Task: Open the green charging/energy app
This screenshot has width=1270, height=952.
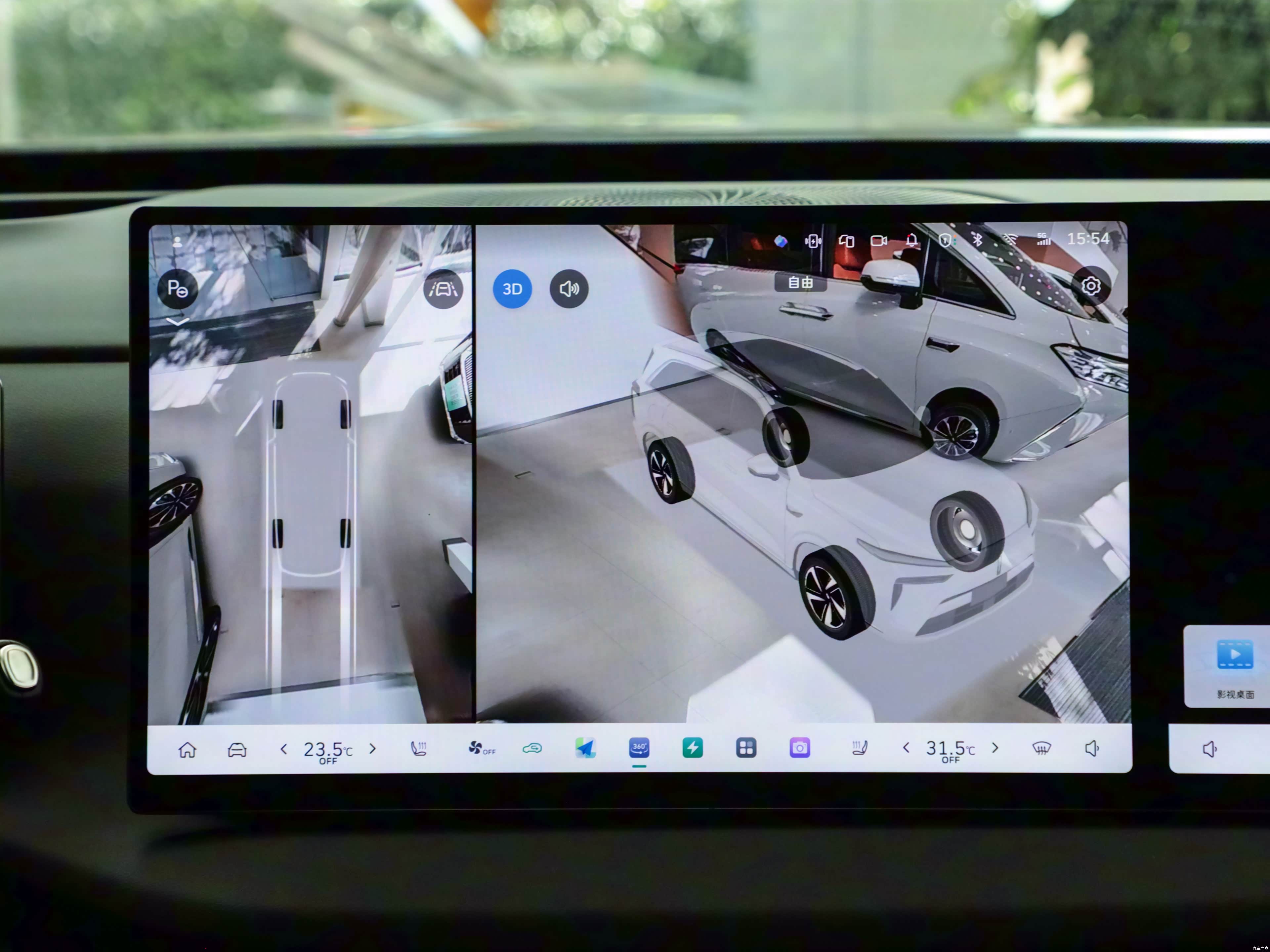Action: [693, 748]
